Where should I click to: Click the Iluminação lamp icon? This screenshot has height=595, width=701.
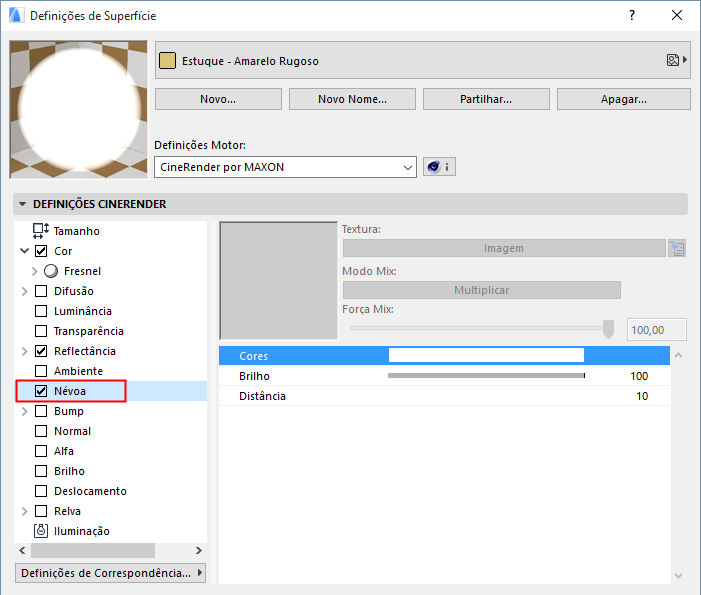41,531
